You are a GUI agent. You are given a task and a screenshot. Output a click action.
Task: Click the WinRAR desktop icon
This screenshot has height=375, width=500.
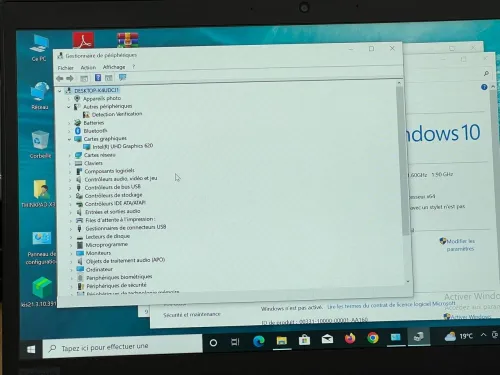coord(128,40)
